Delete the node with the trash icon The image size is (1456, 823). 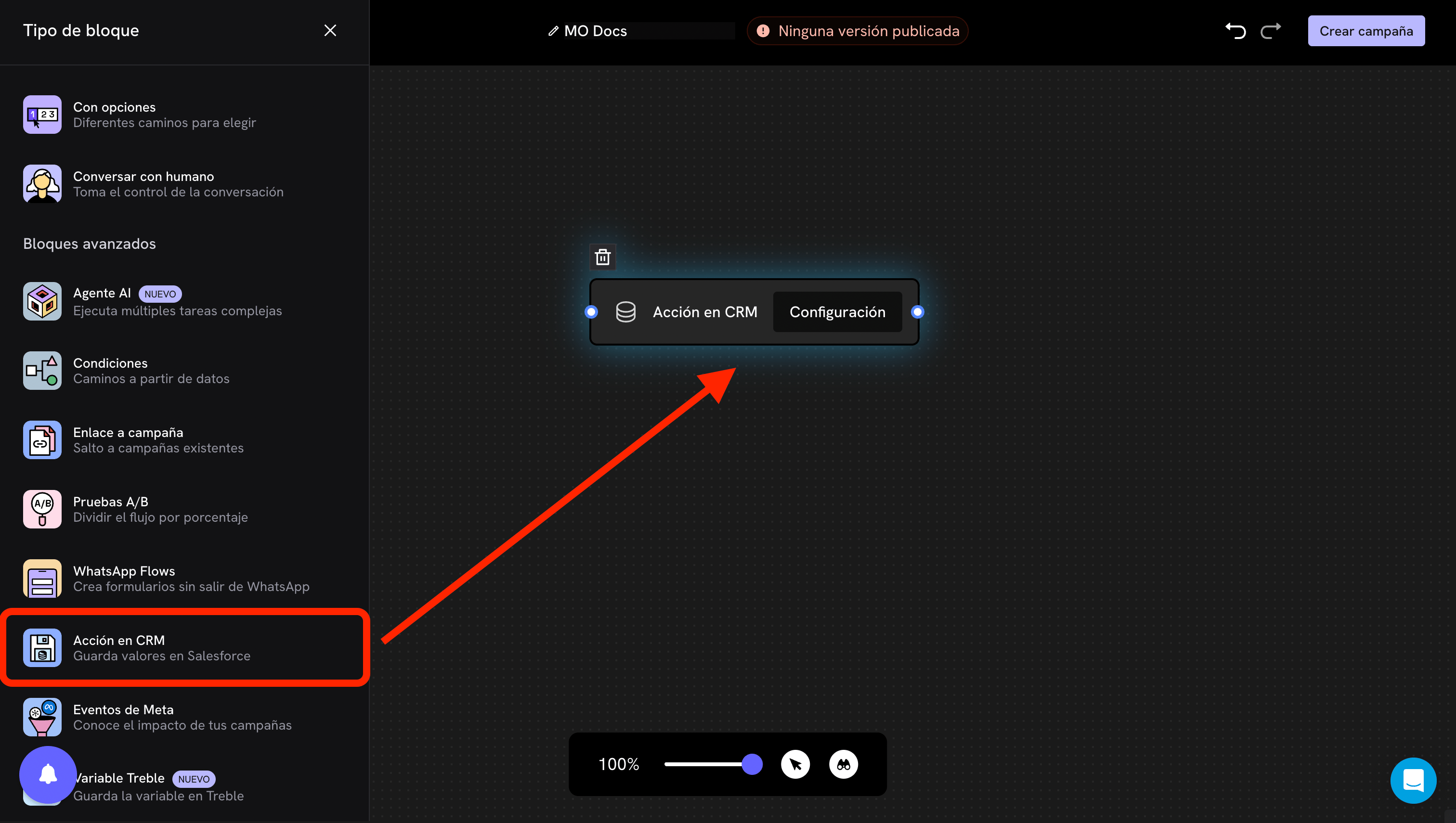click(x=603, y=257)
